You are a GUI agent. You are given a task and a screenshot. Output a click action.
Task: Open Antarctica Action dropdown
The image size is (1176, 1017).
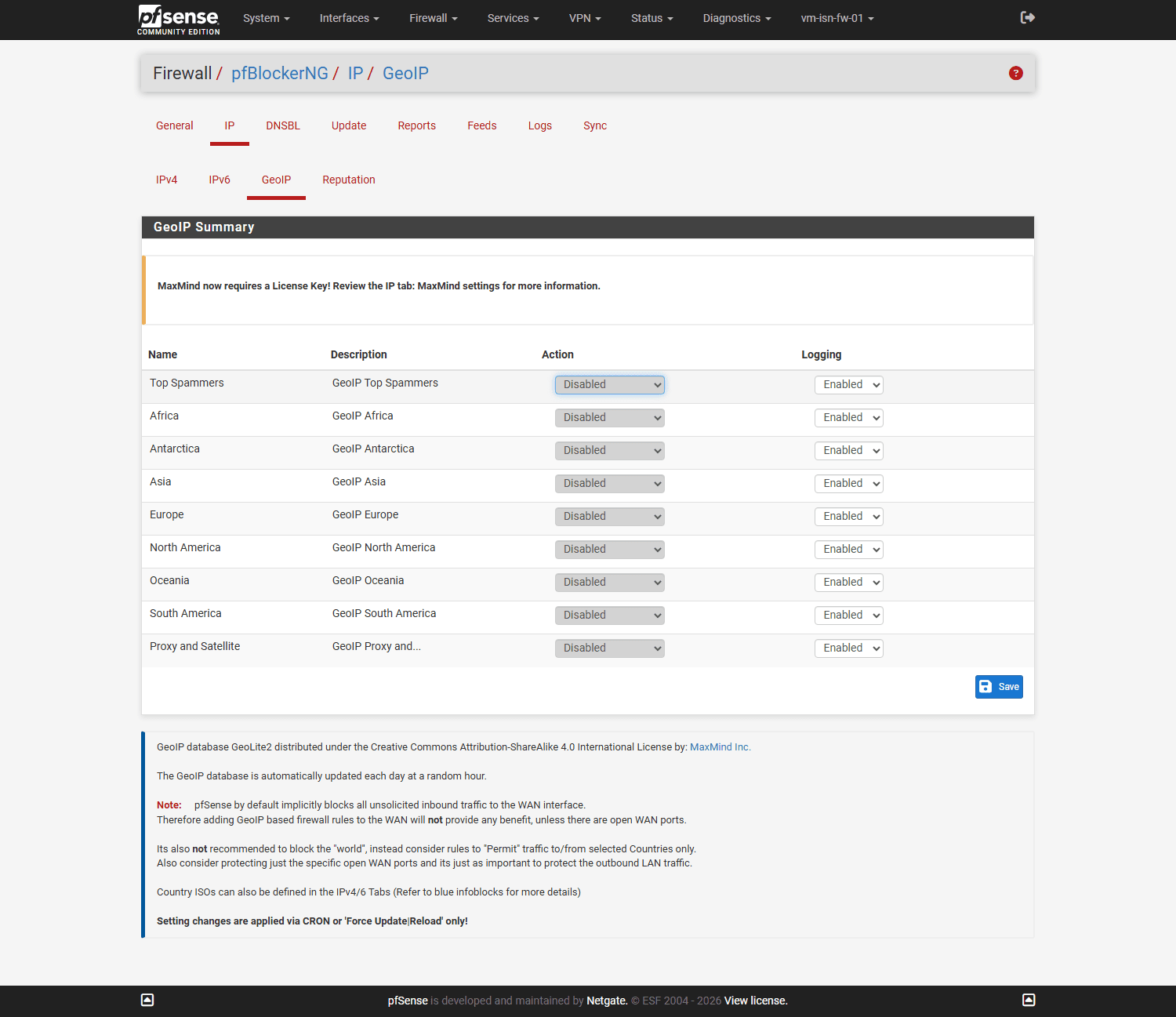point(610,451)
